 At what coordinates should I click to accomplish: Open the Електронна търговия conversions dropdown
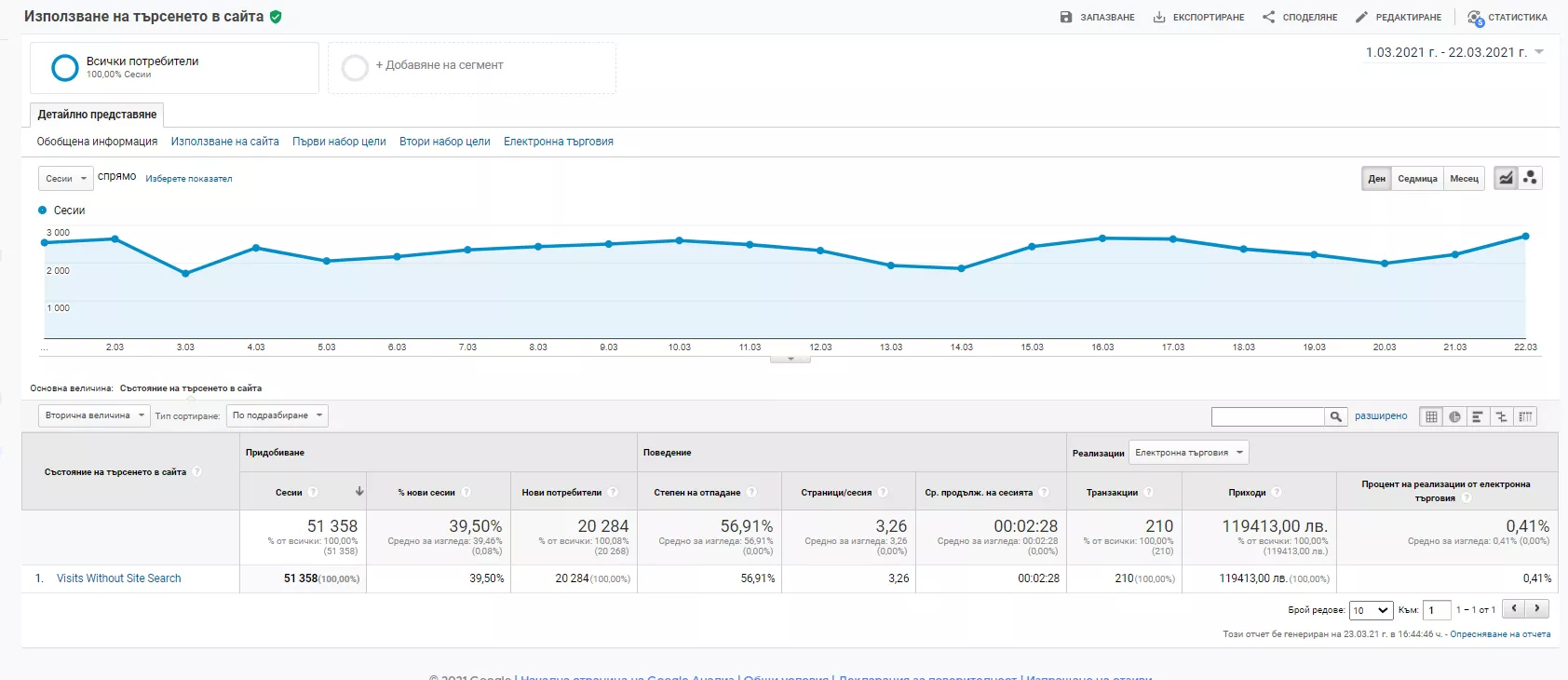[x=1188, y=453]
